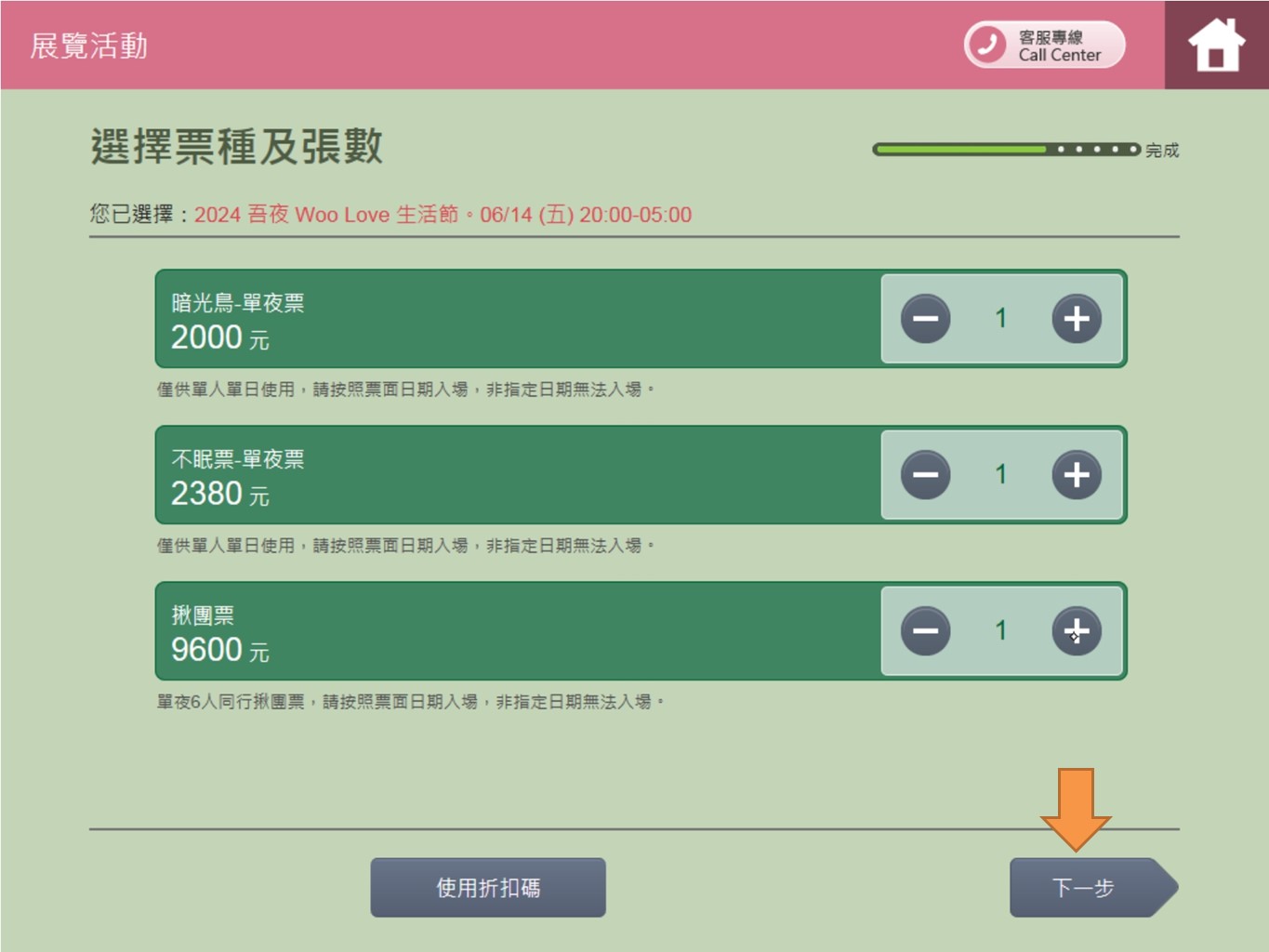Decrease 暗光鳥-單夜票 quantity with minus
Screen dimensions: 1269x952
(925, 319)
